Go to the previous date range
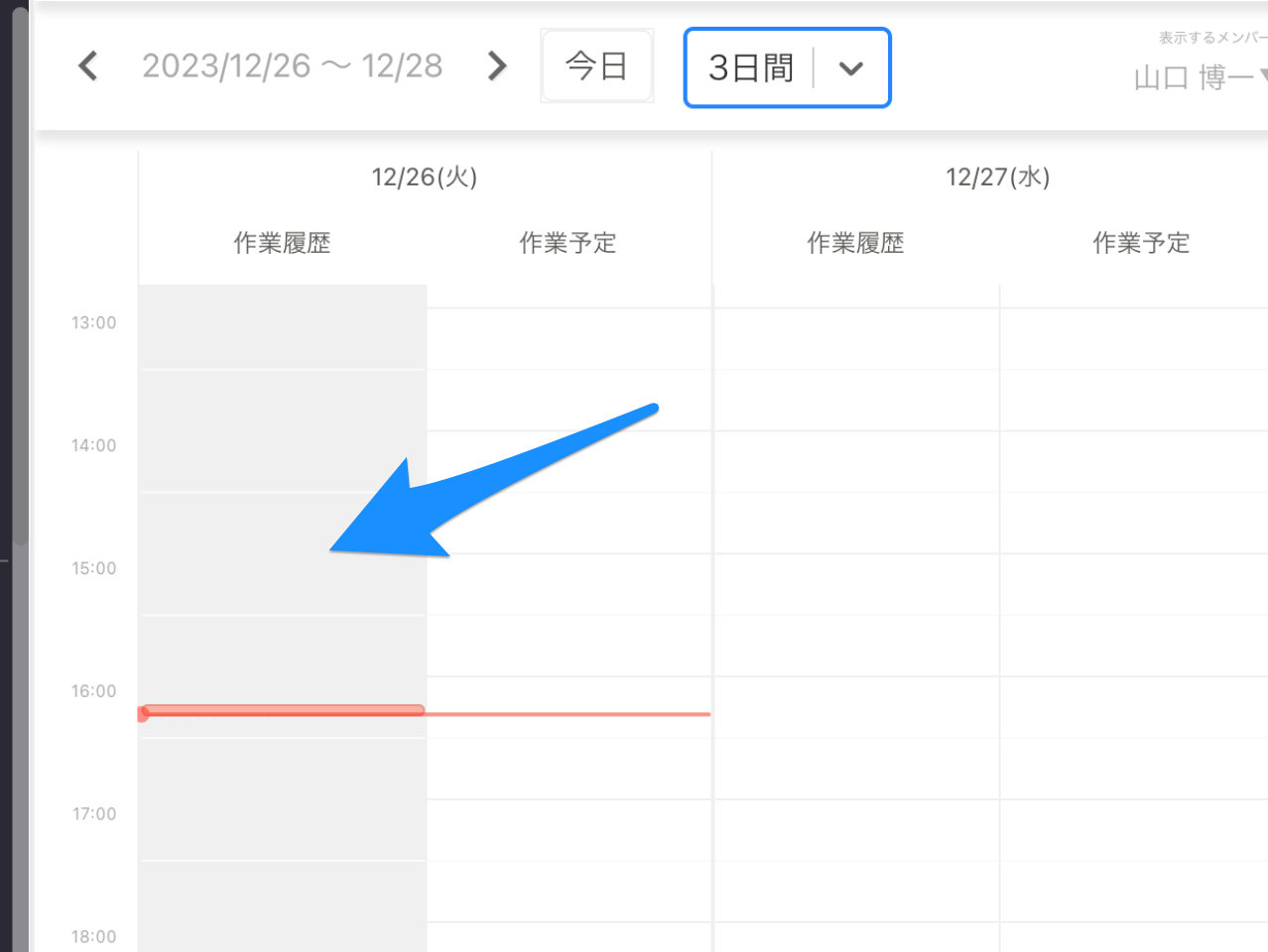1268x952 pixels. pyautogui.click(x=88, y=66)
